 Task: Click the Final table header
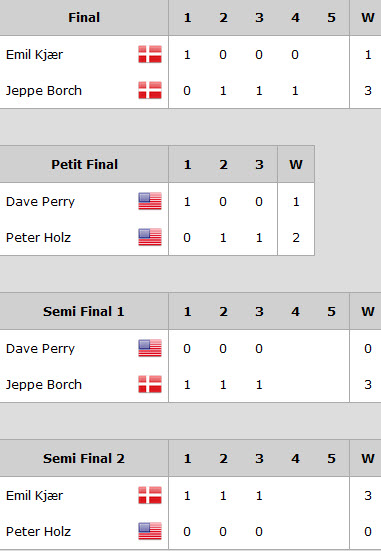tap(84, 18)
